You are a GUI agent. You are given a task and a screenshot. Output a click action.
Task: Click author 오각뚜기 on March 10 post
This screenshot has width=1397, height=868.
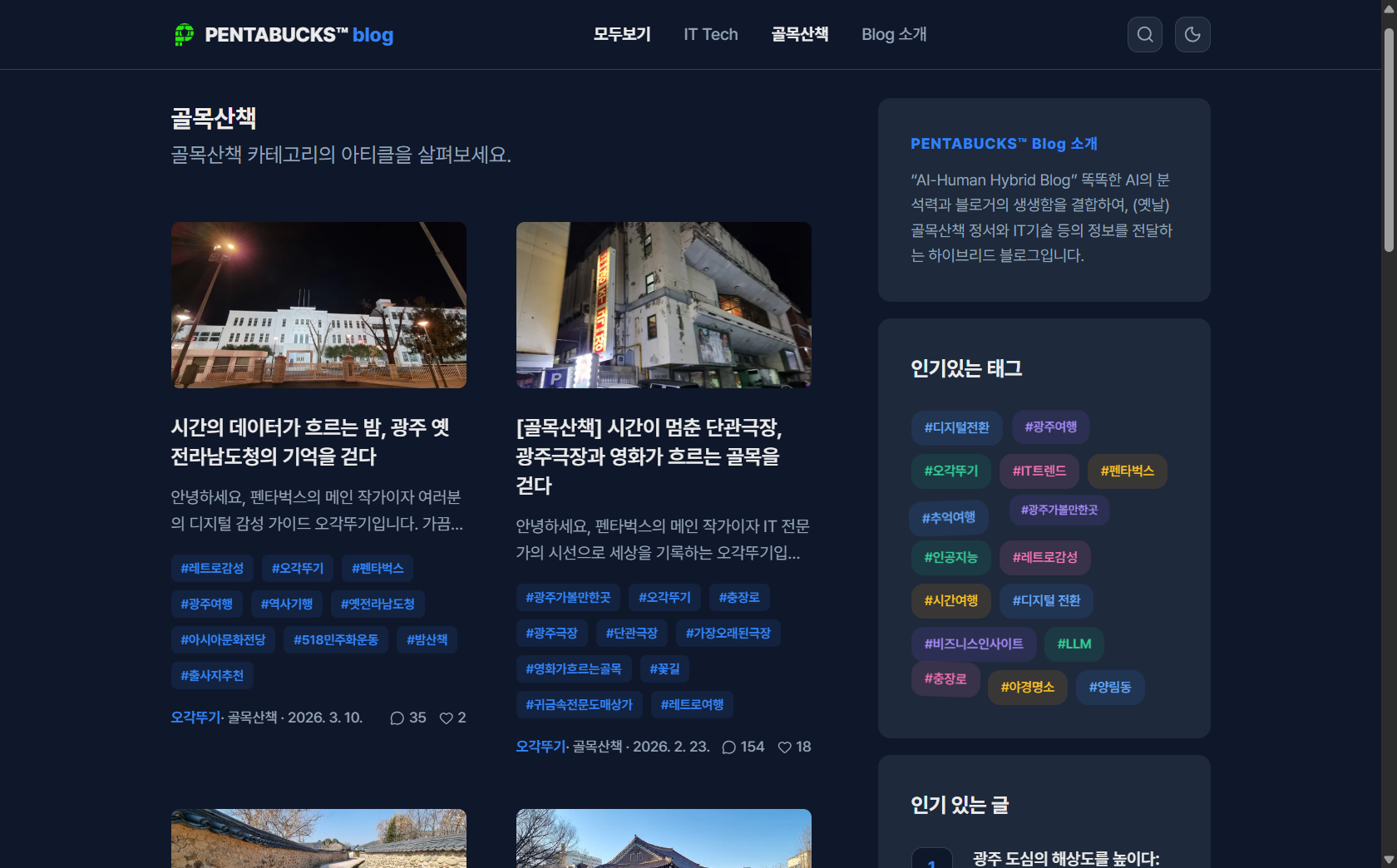pyautogui.click(x=195, y=718)
